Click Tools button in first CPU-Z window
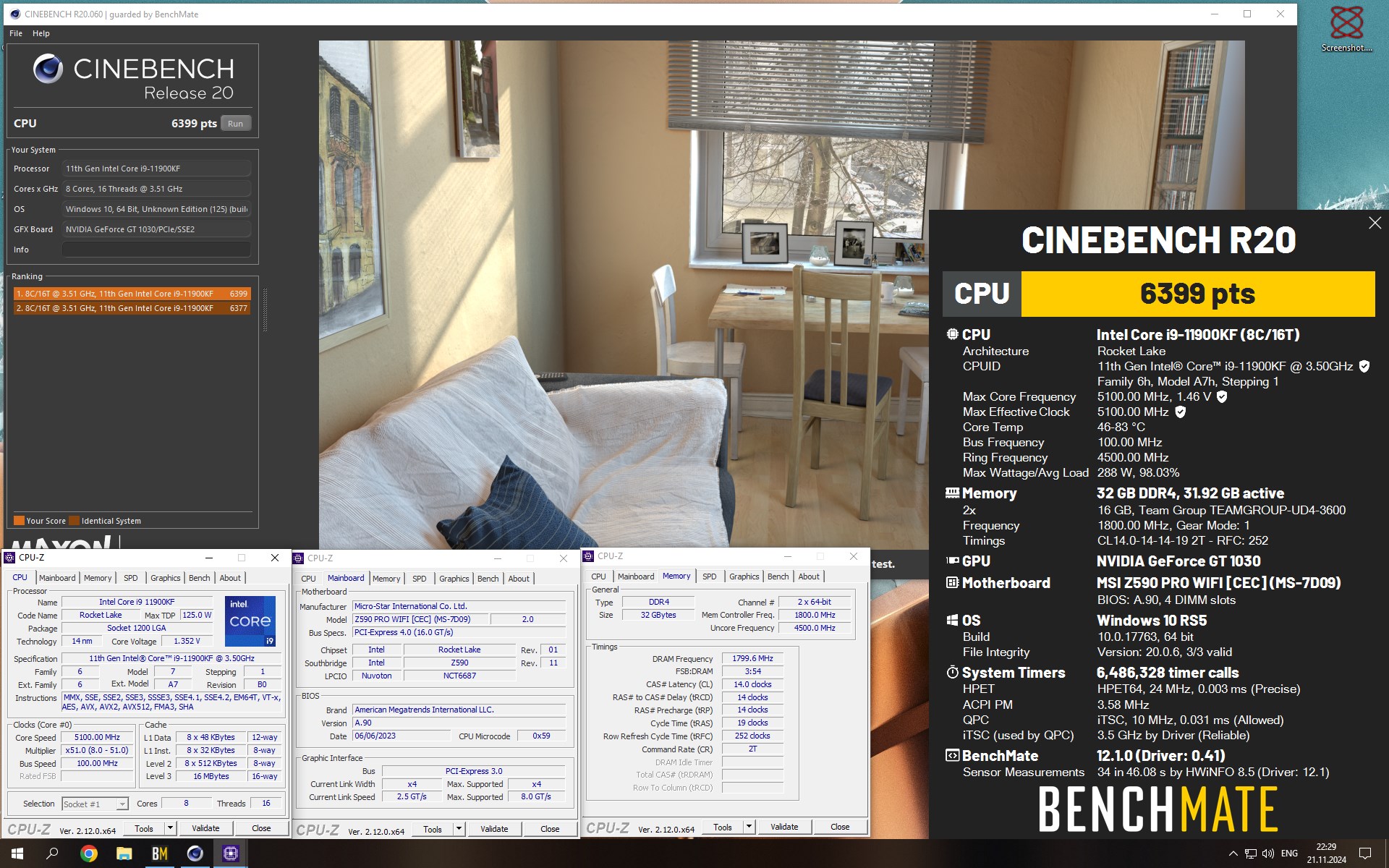Screen dimensions: 1389x868 (144, 828)
